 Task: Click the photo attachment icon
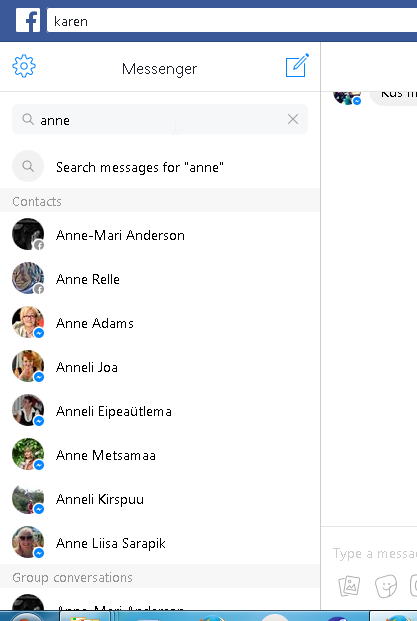click(x=349, y=586)
